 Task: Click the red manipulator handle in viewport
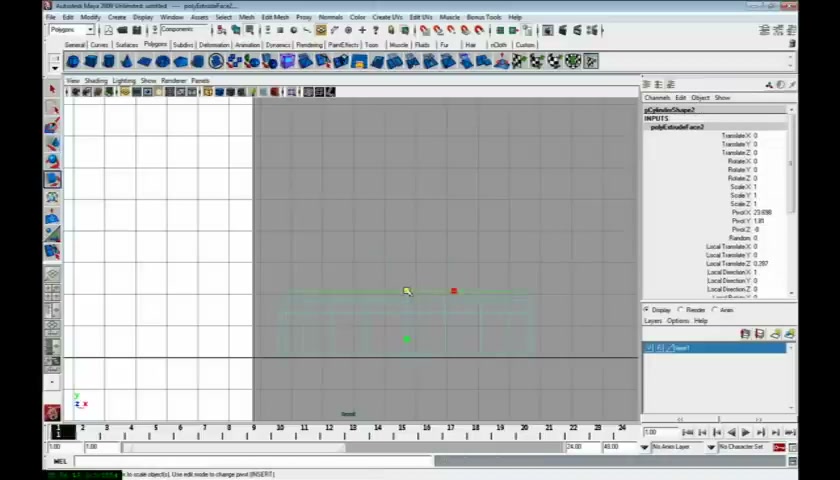454,291
